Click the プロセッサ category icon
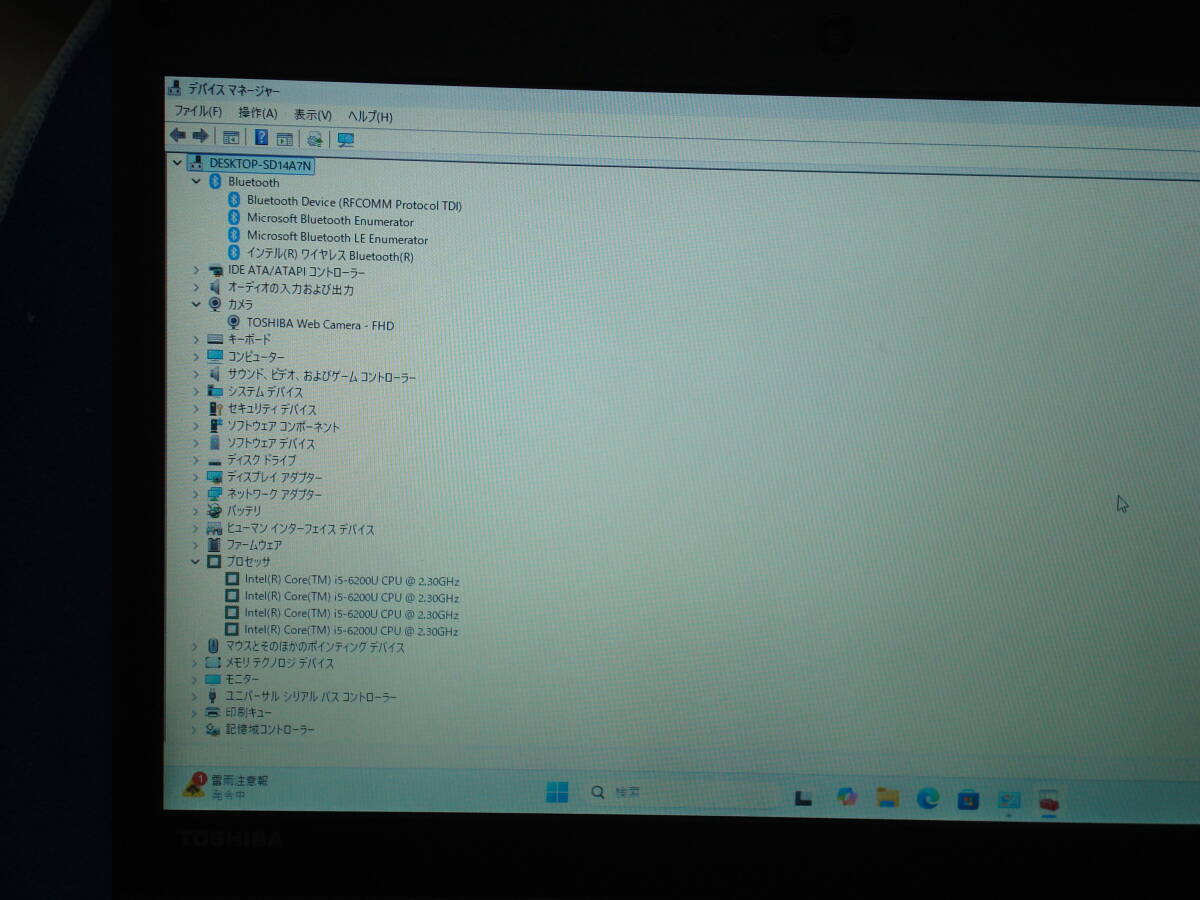 [x=213, y=561]
